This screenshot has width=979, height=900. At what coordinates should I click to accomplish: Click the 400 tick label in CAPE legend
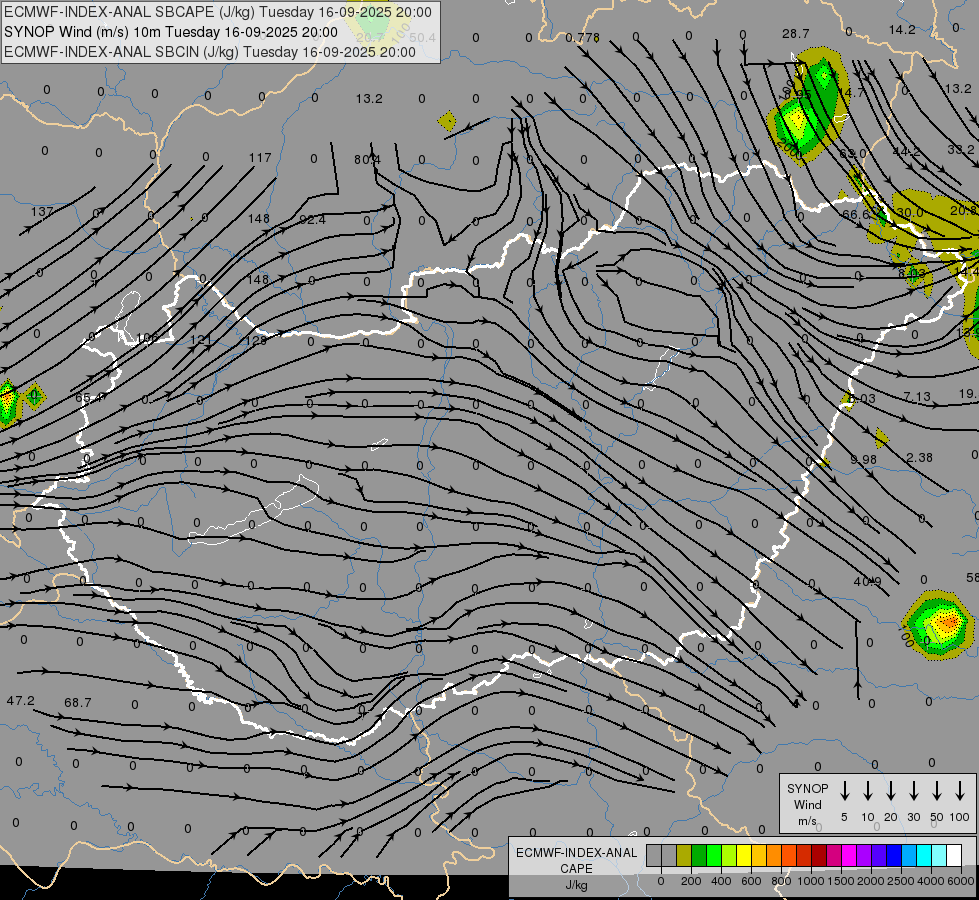click(x=721, y=881)
